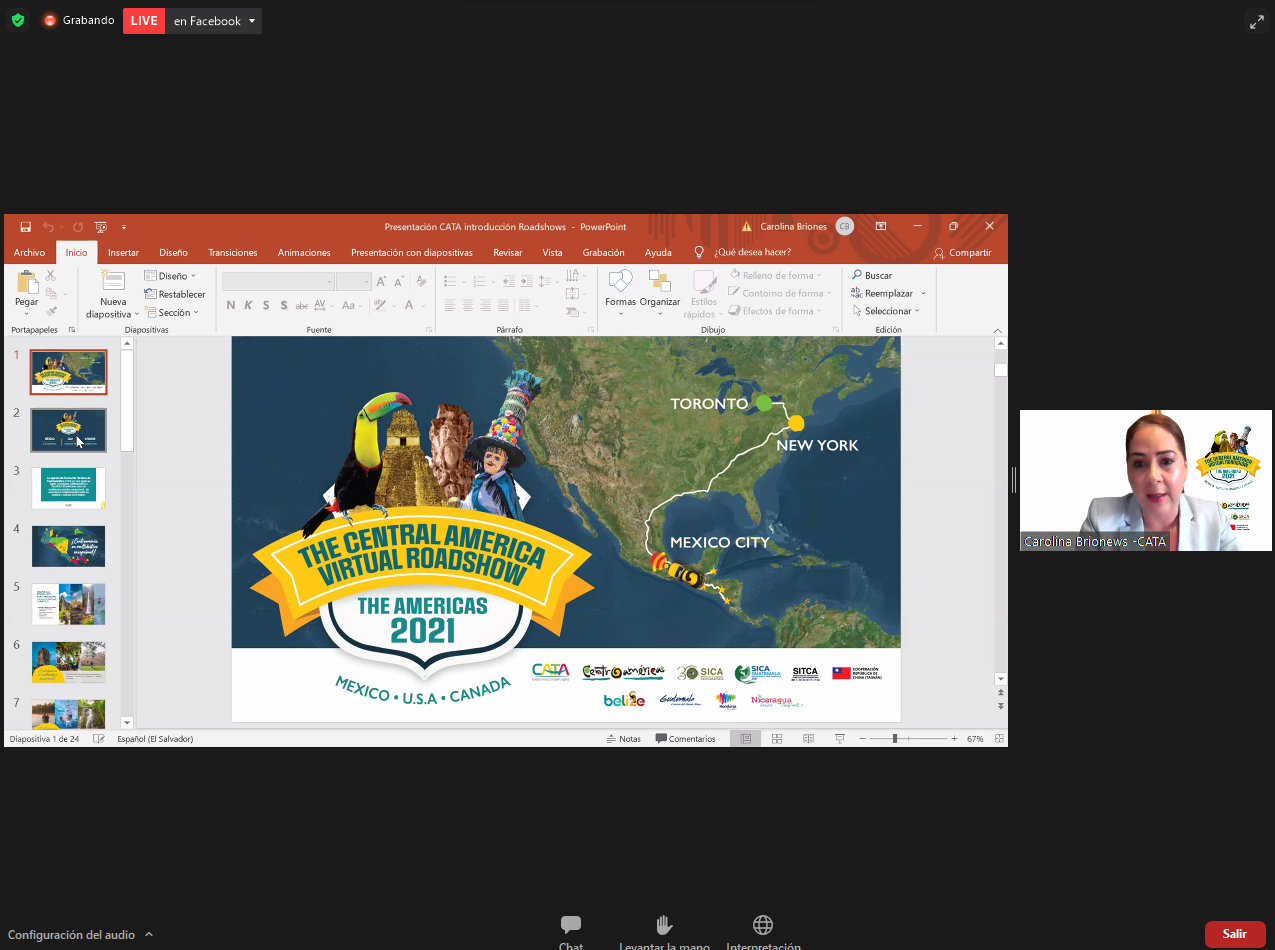Click the Cut scissors icon
The height and width of the screenshot is (950, 1275).
coord(51,275)
